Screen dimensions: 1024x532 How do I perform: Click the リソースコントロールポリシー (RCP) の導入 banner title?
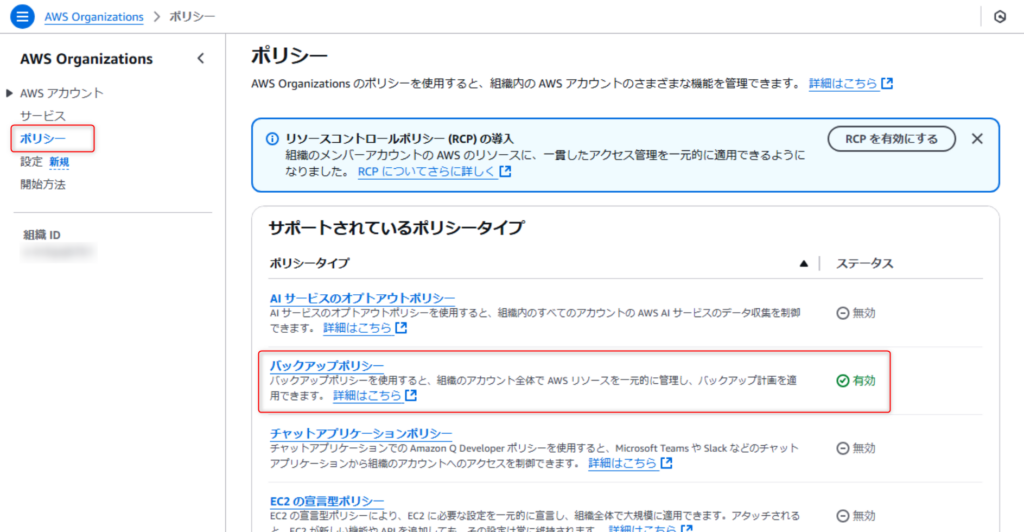(x=399, y=138)
